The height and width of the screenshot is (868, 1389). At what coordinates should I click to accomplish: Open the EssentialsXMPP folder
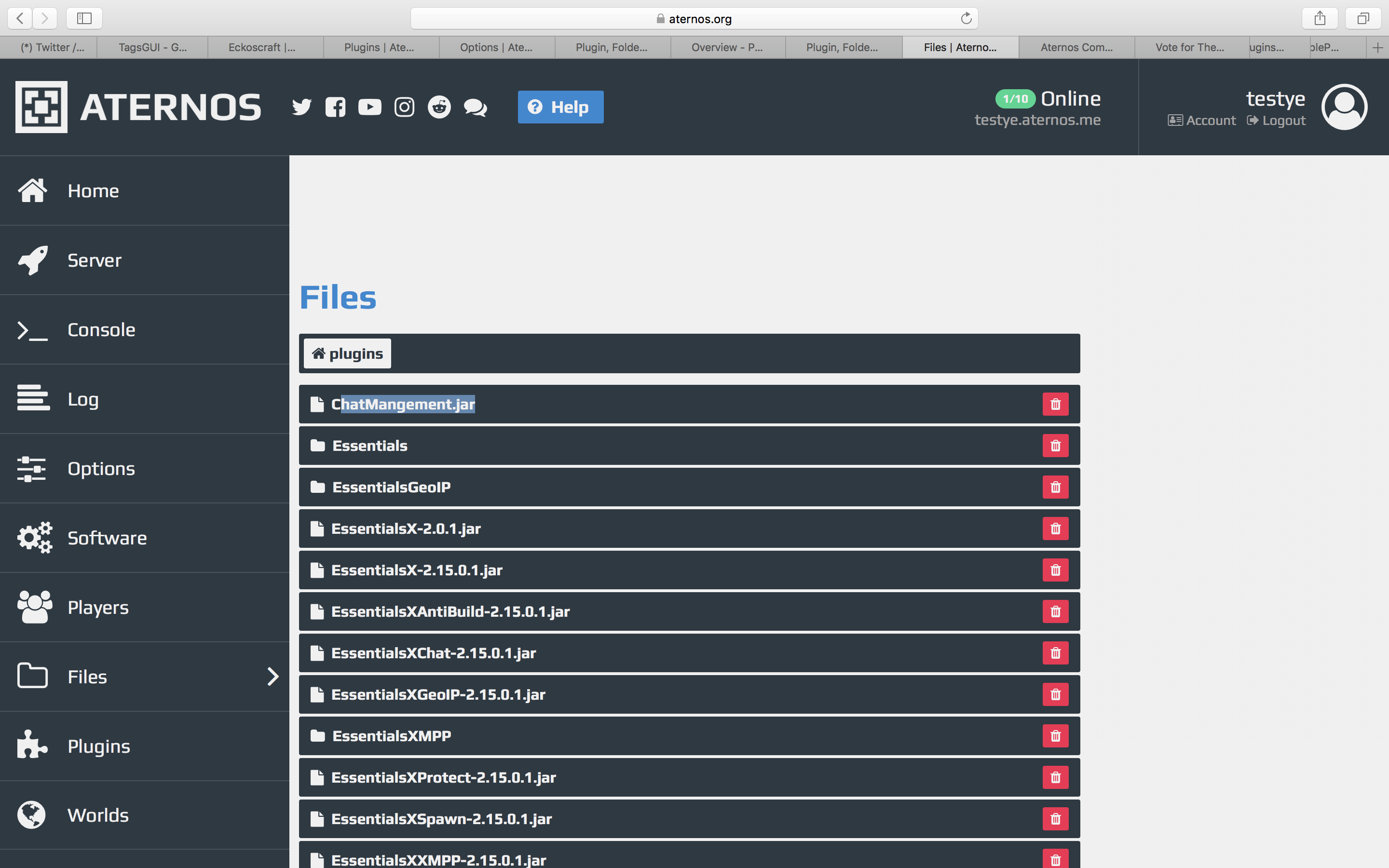(x=689, y=736)
